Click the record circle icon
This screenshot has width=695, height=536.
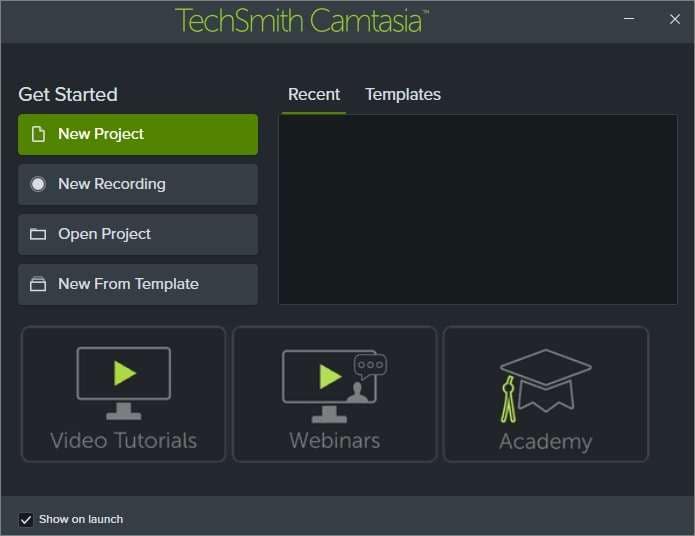(38, 184)
